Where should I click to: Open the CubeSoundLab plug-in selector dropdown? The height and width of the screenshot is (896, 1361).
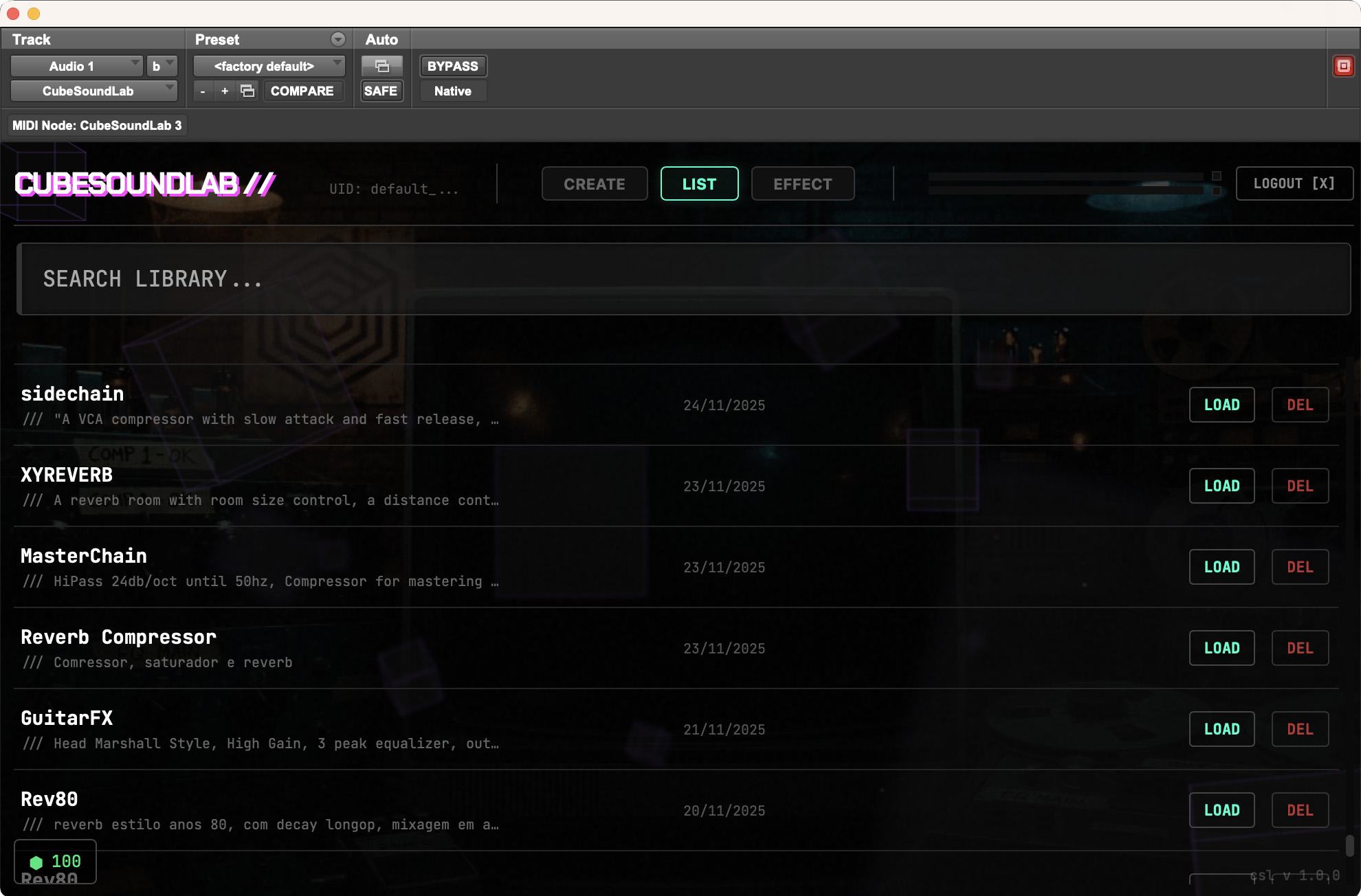pyautogui.click(x=93, y=91)
